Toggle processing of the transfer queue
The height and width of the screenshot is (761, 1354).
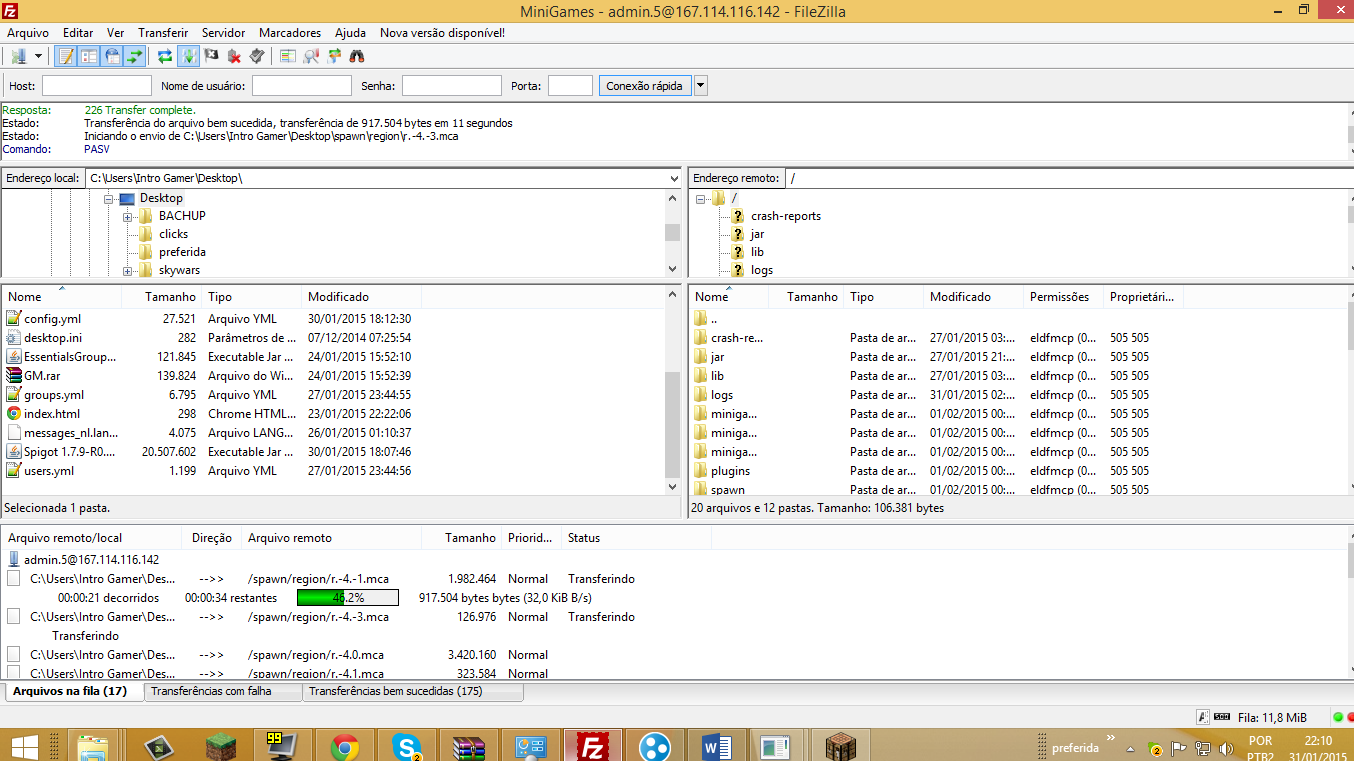pos(188,56)
